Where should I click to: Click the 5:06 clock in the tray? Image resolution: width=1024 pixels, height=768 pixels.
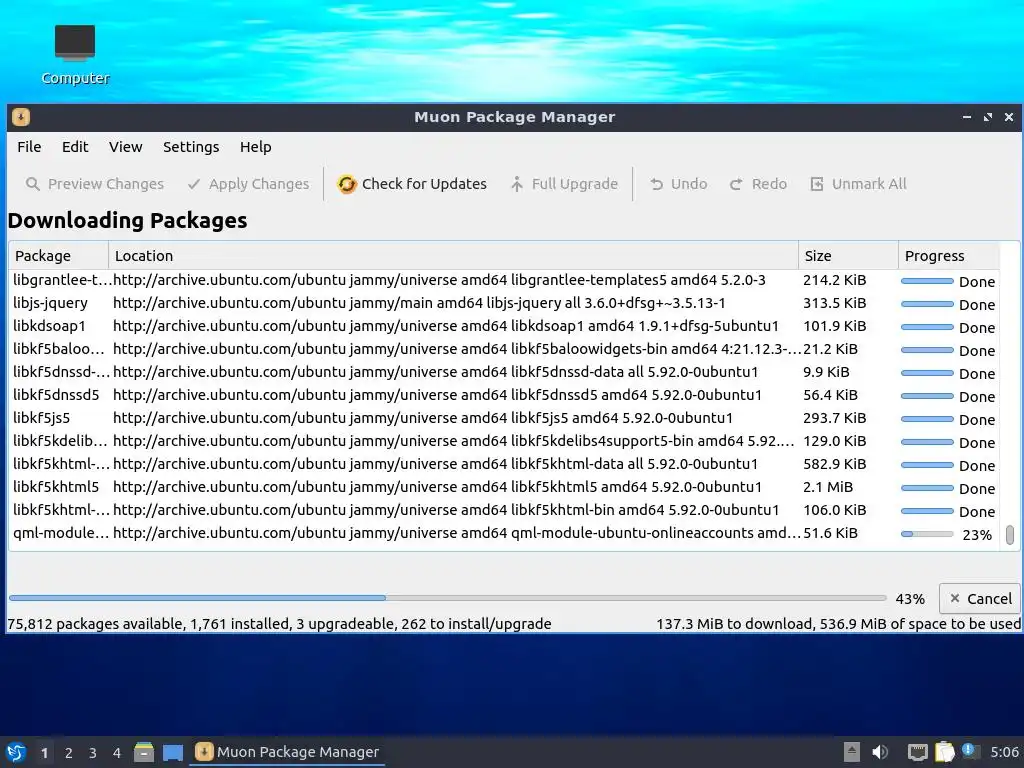tap(1004, 752)
